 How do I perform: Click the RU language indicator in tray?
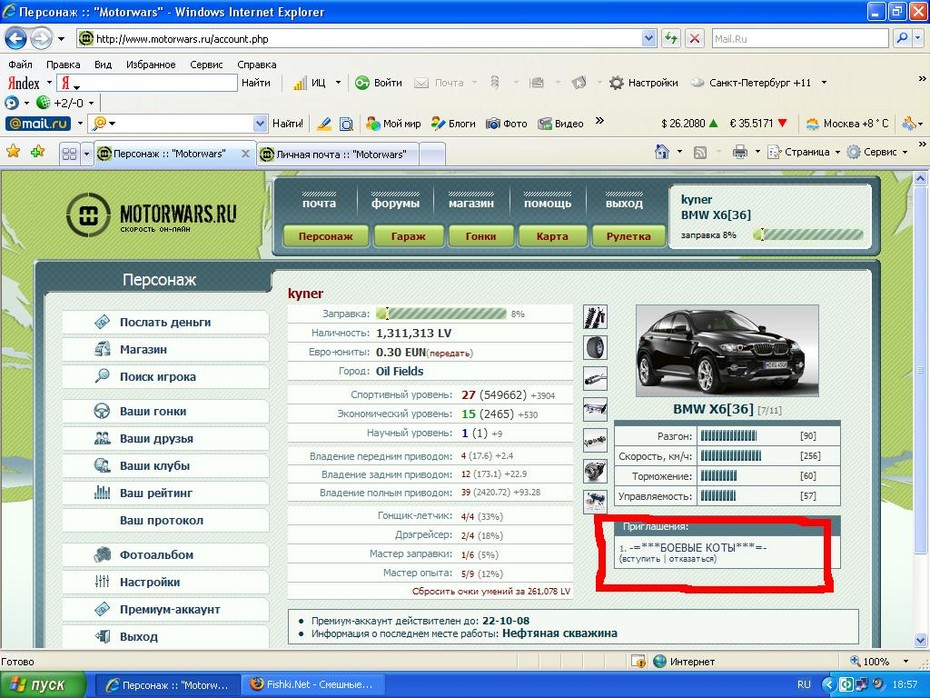point(804,684)
